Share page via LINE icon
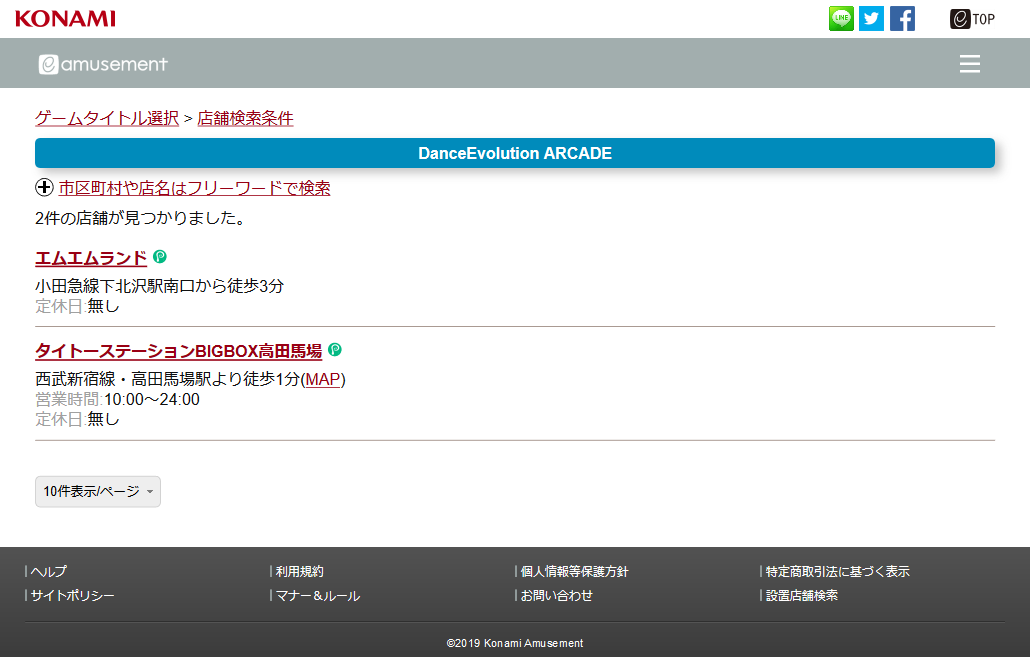1030x657 pixels. click(841, 18)
